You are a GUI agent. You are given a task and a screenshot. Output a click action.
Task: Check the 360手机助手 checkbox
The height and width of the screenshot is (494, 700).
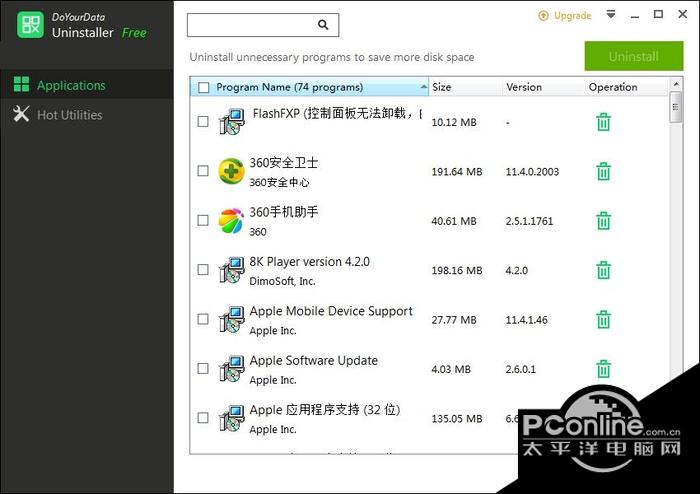pyautogui.click(x=203, y=220)
